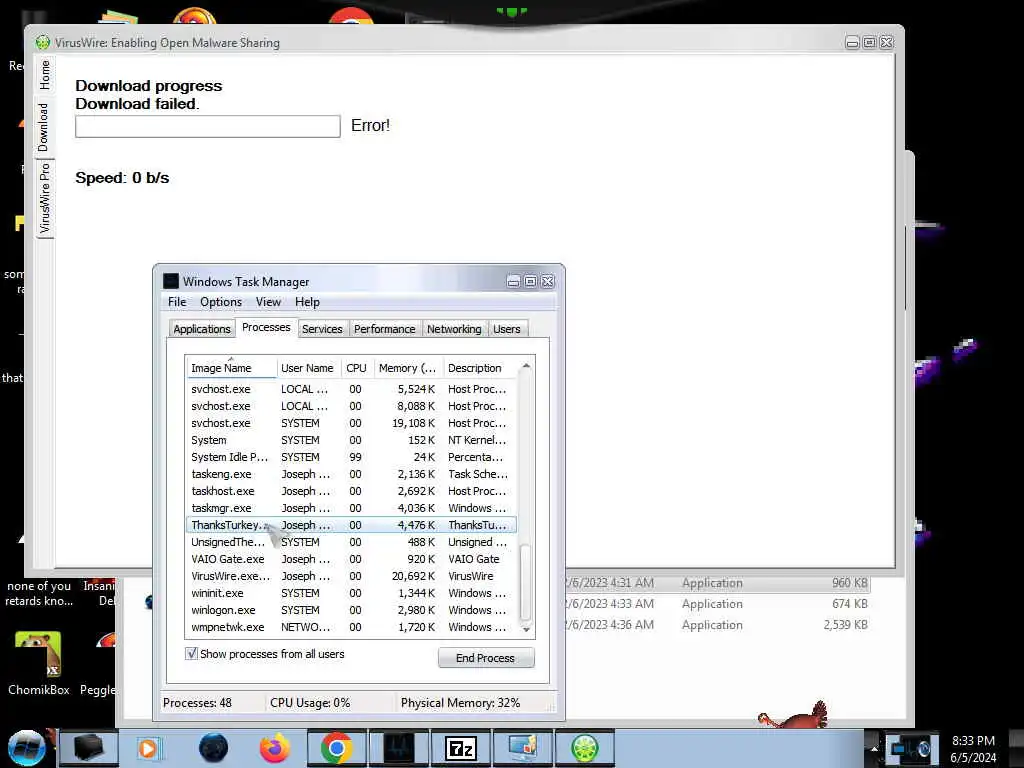Switch to VirusWire lime taskbar button
Image resolution: width=1024 pixels, height=768 pixels.
click(x=584, y=748)
